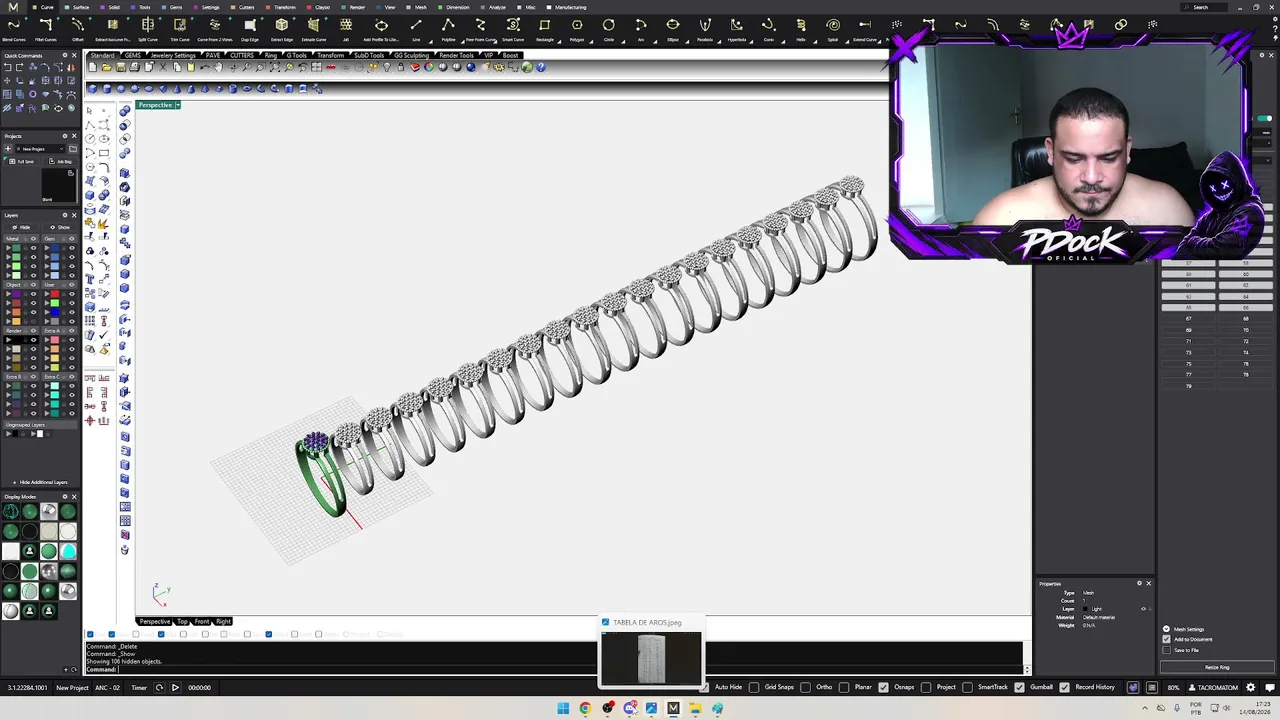Open the Windows Start menu
Viewport: 1280px width, 720px height.
[x=563, y=708]
